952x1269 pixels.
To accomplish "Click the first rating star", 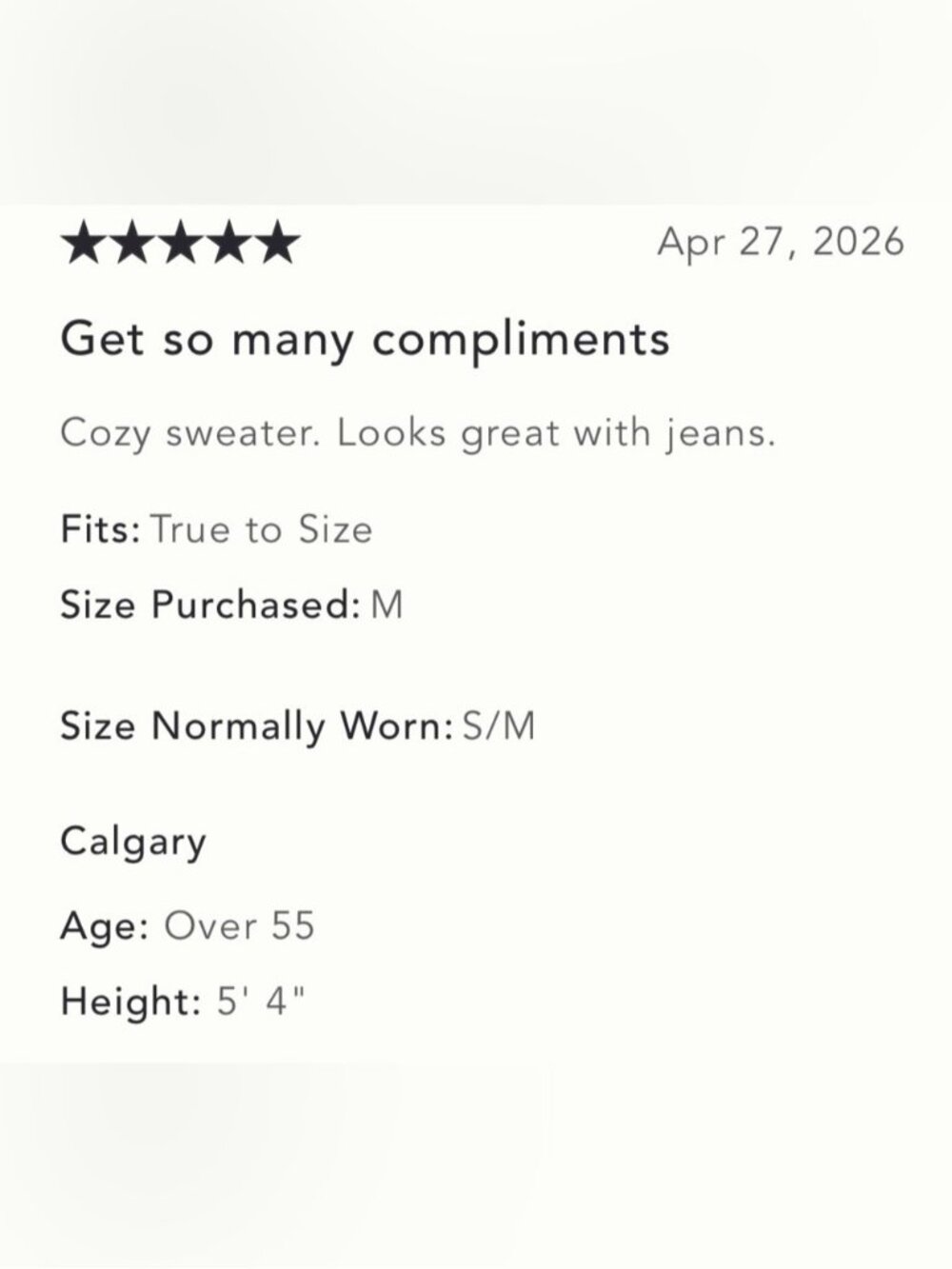I will click(x=84, y=244).
